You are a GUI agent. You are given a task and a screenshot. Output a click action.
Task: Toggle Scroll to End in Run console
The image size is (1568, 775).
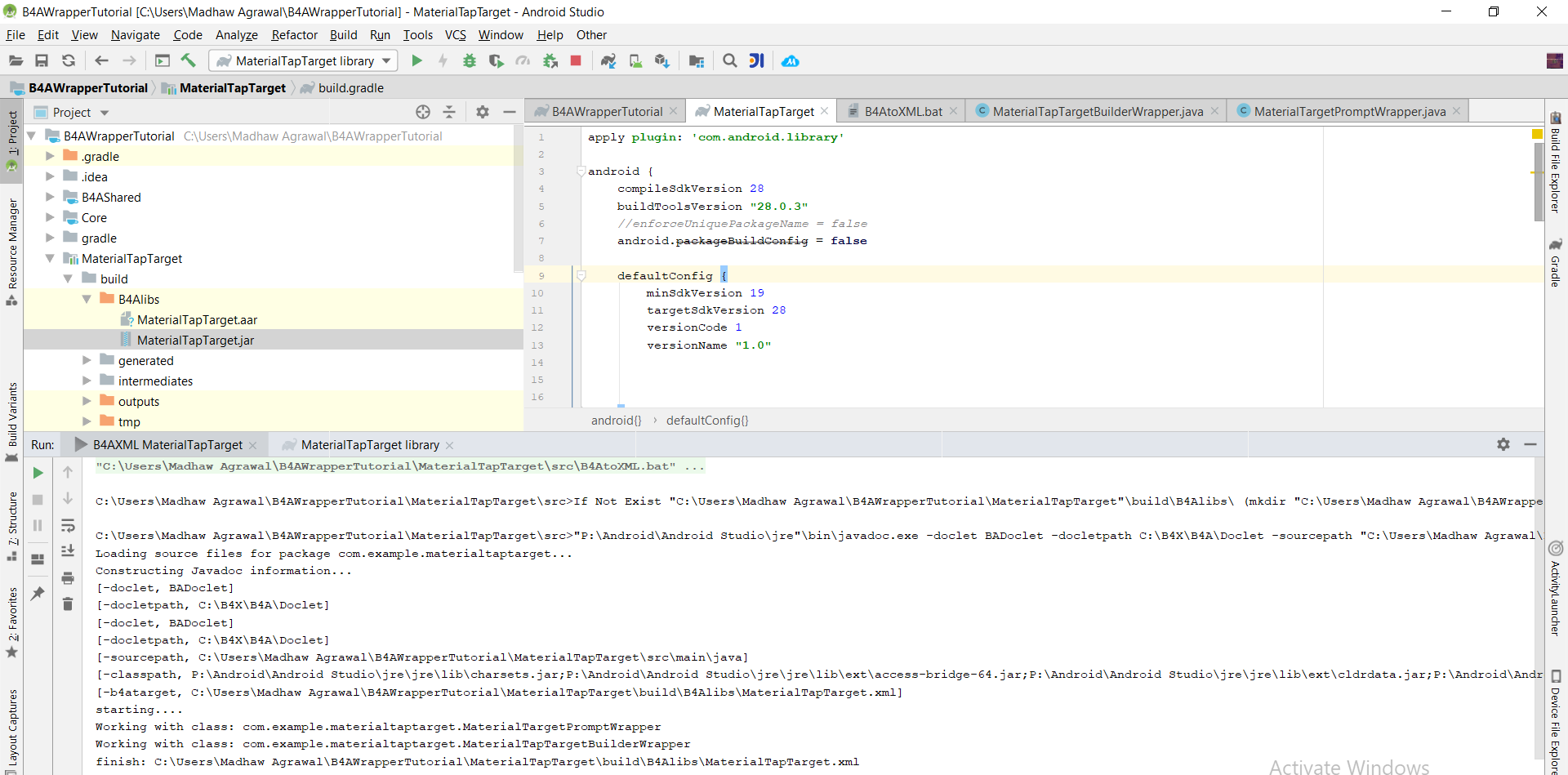[x=68, y=551]
